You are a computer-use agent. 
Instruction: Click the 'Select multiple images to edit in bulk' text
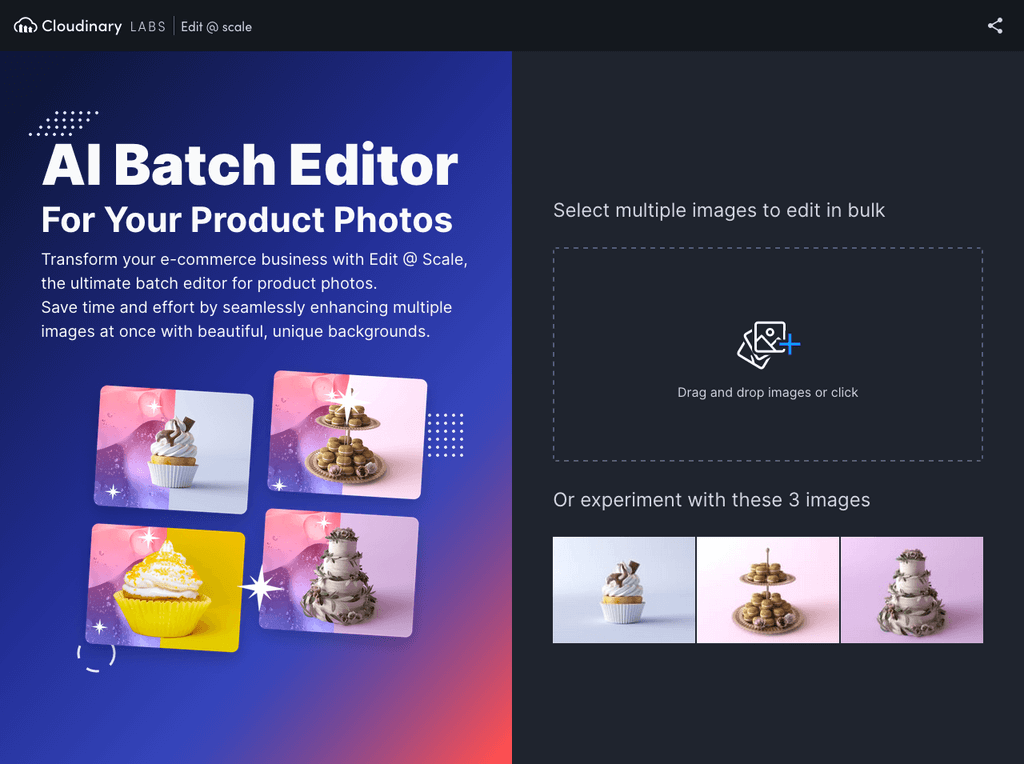coord(718,210)
